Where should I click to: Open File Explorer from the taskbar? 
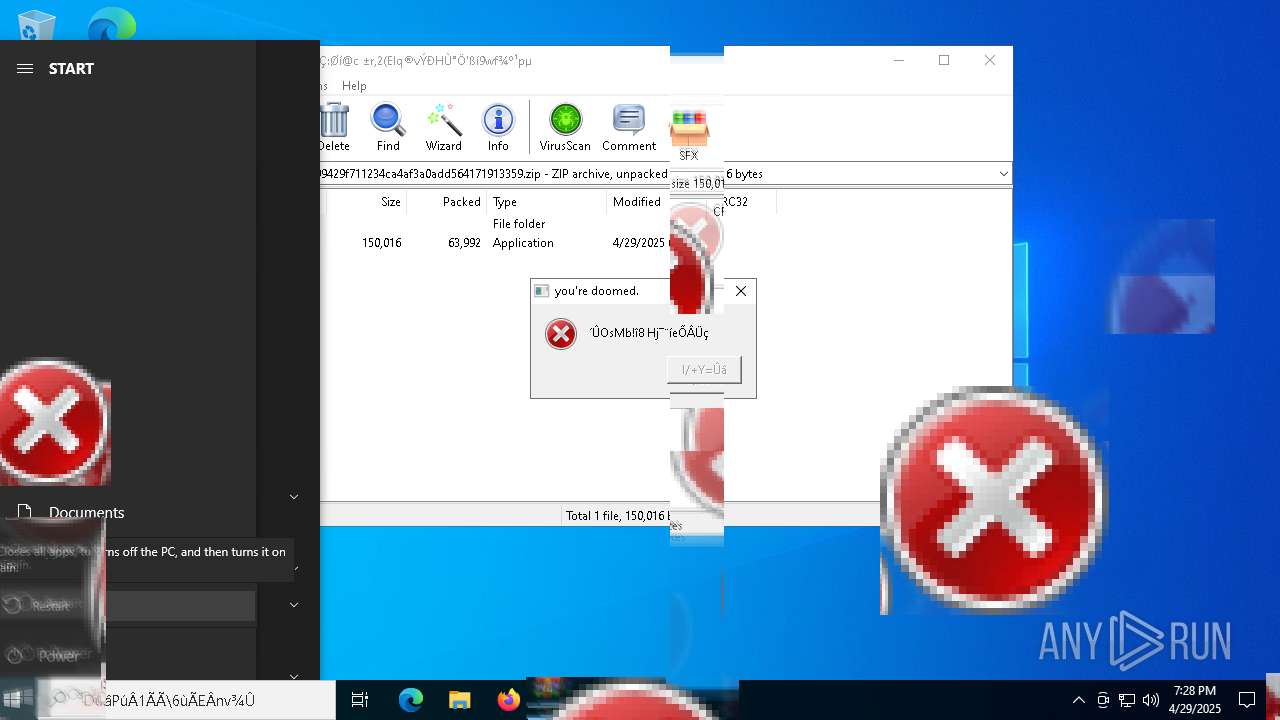click(x=459, y=701)
